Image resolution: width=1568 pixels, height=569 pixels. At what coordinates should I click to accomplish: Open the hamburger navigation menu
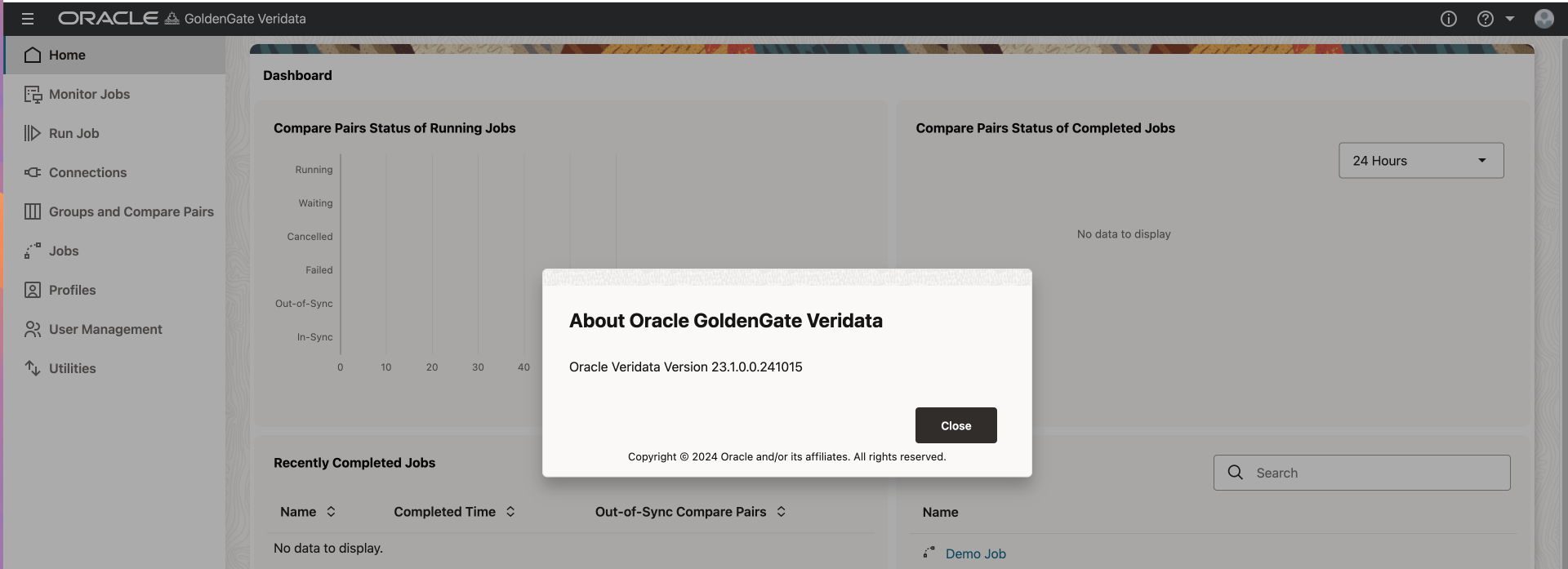click(x=28, y=19)
